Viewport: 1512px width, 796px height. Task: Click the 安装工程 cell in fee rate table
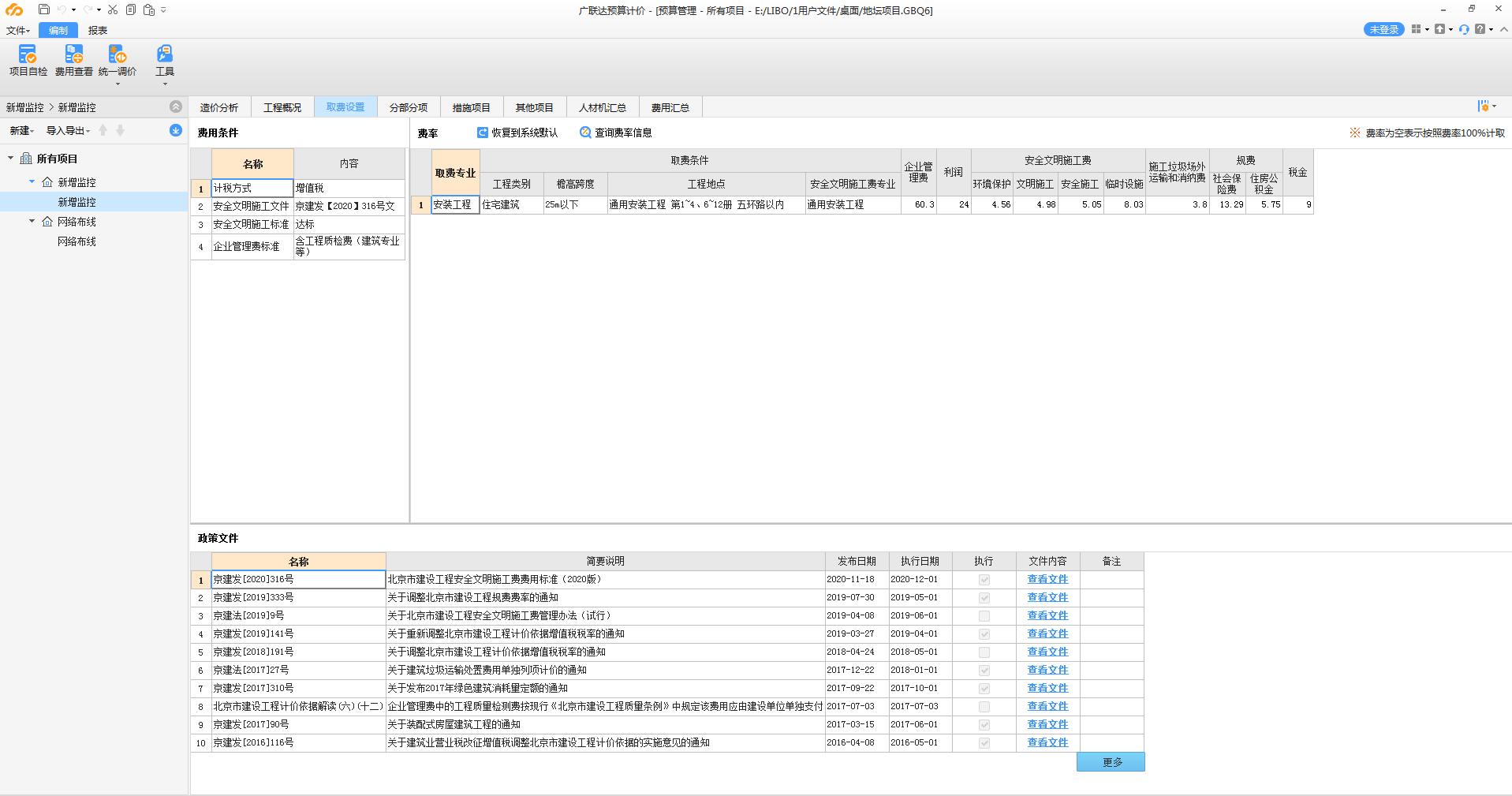click(456, 204)
